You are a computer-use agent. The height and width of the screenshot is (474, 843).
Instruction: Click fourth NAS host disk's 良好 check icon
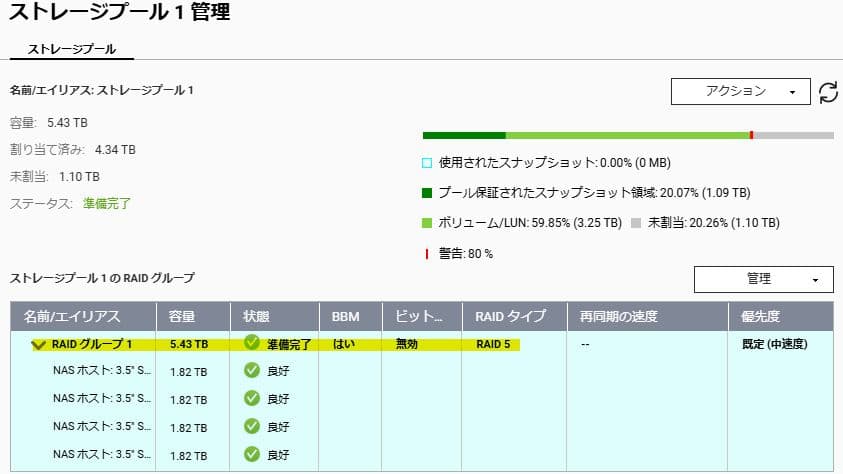tap(251, 454)
